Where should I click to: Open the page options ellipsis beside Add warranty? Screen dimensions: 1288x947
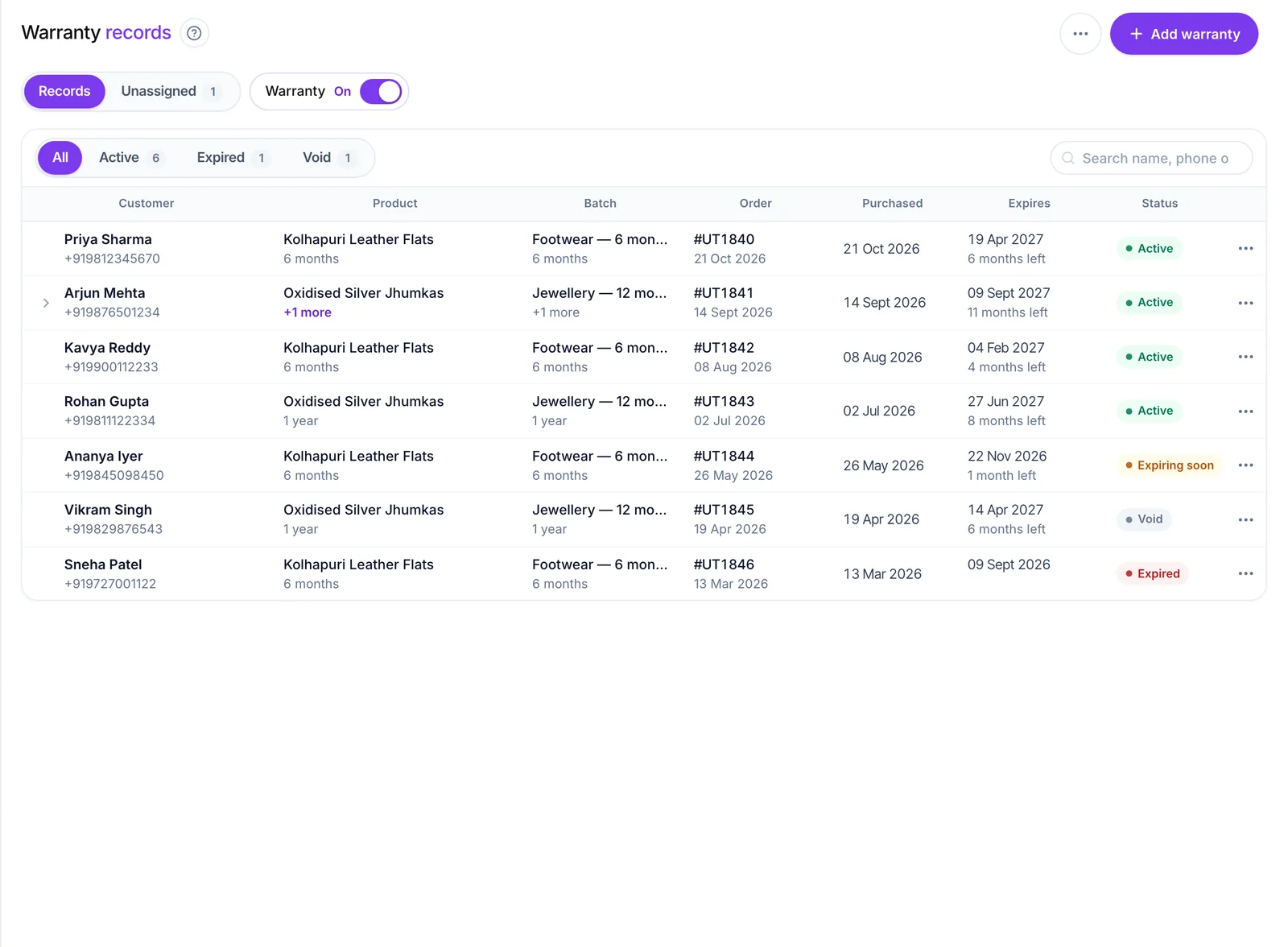click(x=1080, y=34)
